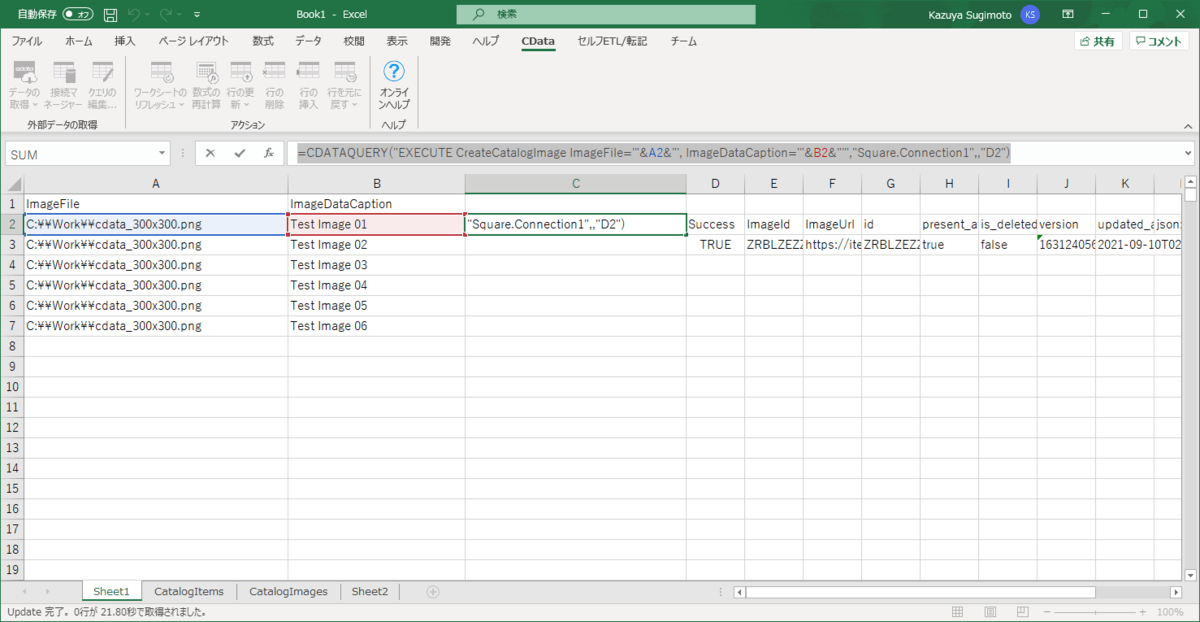Open the データ (Data) ribbon tab
This screenshot has width=1200, height=622.
pyautogui.click(x=308, y=41)
